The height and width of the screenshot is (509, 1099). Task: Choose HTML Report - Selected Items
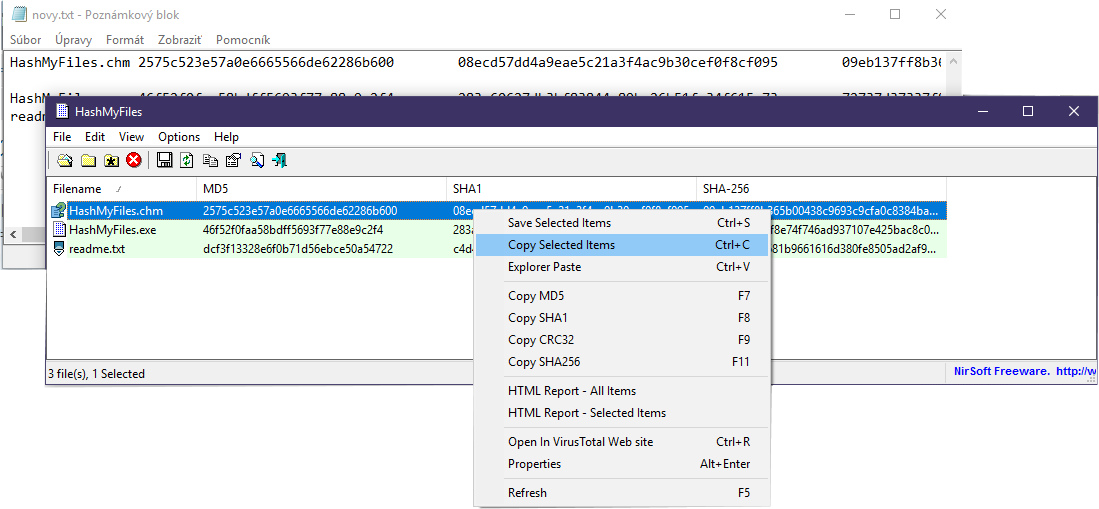click(x=622, y=413)
